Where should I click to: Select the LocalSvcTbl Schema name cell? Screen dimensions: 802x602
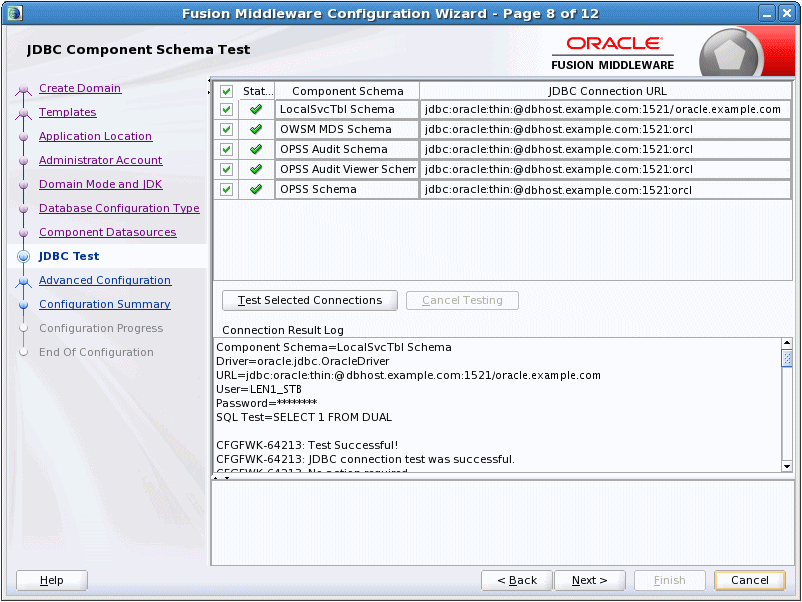point(347,109)
